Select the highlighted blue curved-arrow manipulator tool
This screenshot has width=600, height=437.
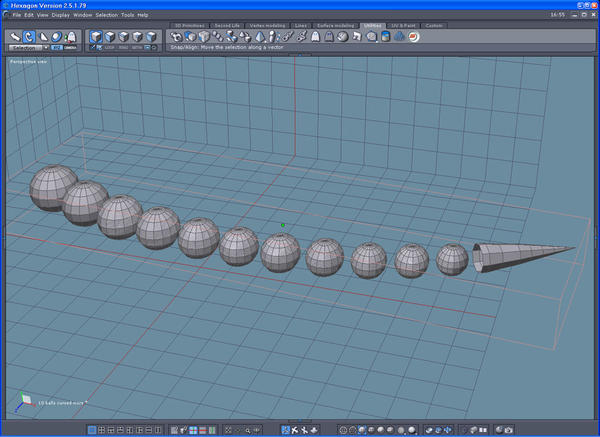pos(29,37)
